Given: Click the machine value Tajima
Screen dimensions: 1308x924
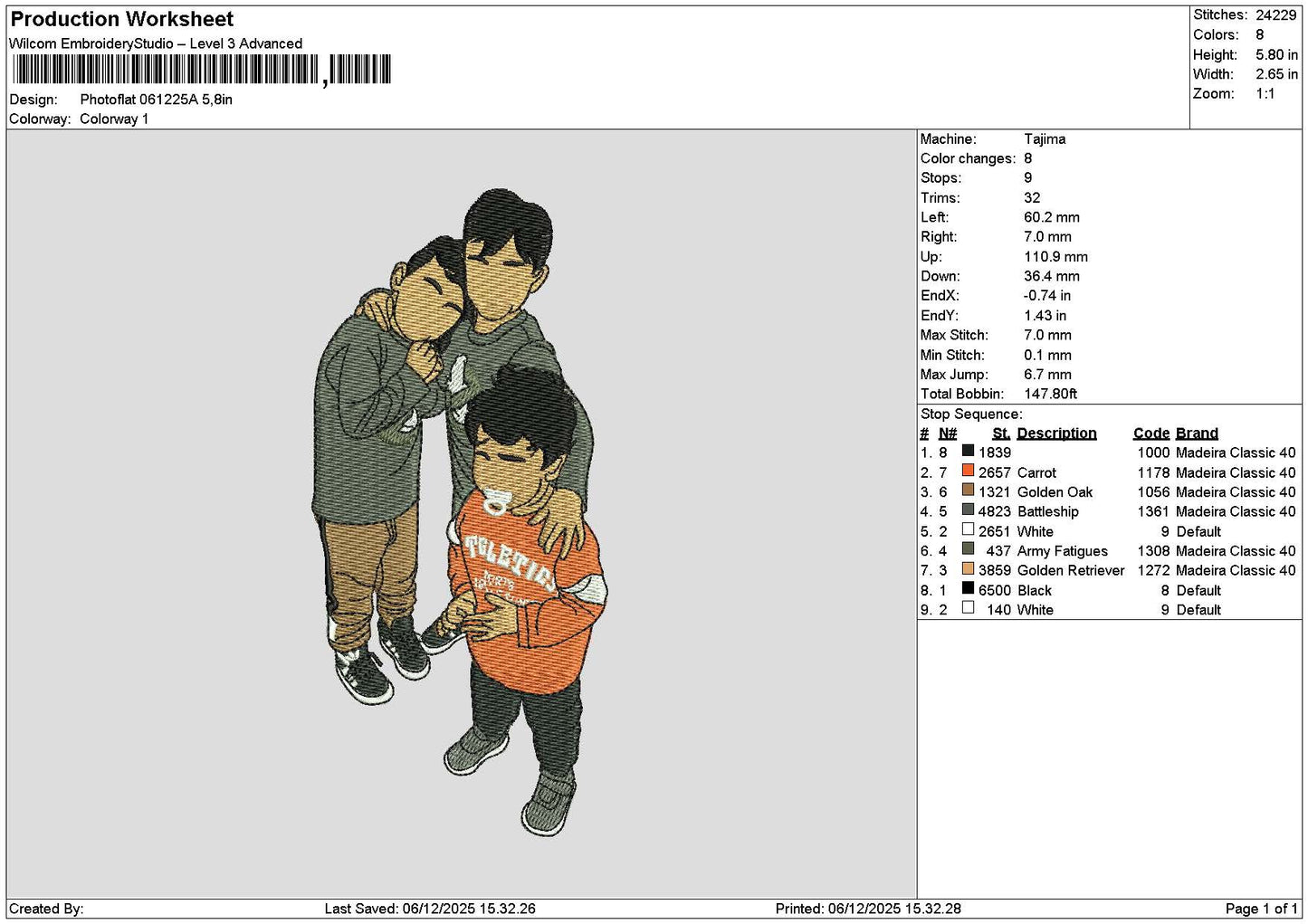Looking at the screenshot, I should click(1045, 139).
